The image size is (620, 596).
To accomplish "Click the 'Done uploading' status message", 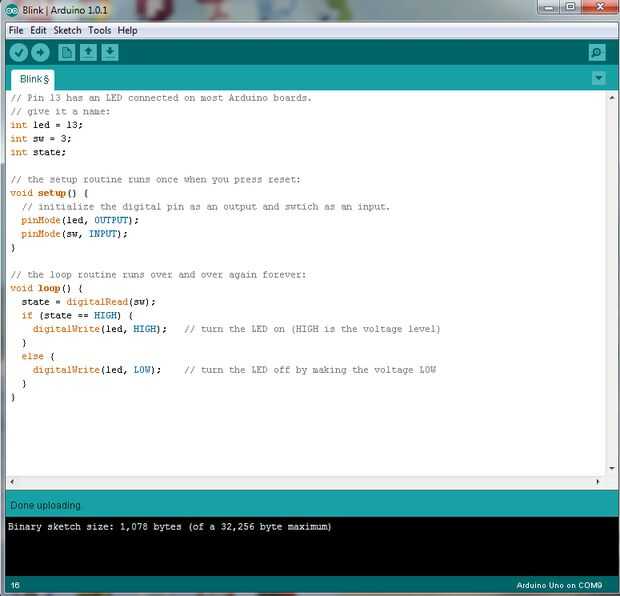I will click(45, 505).
